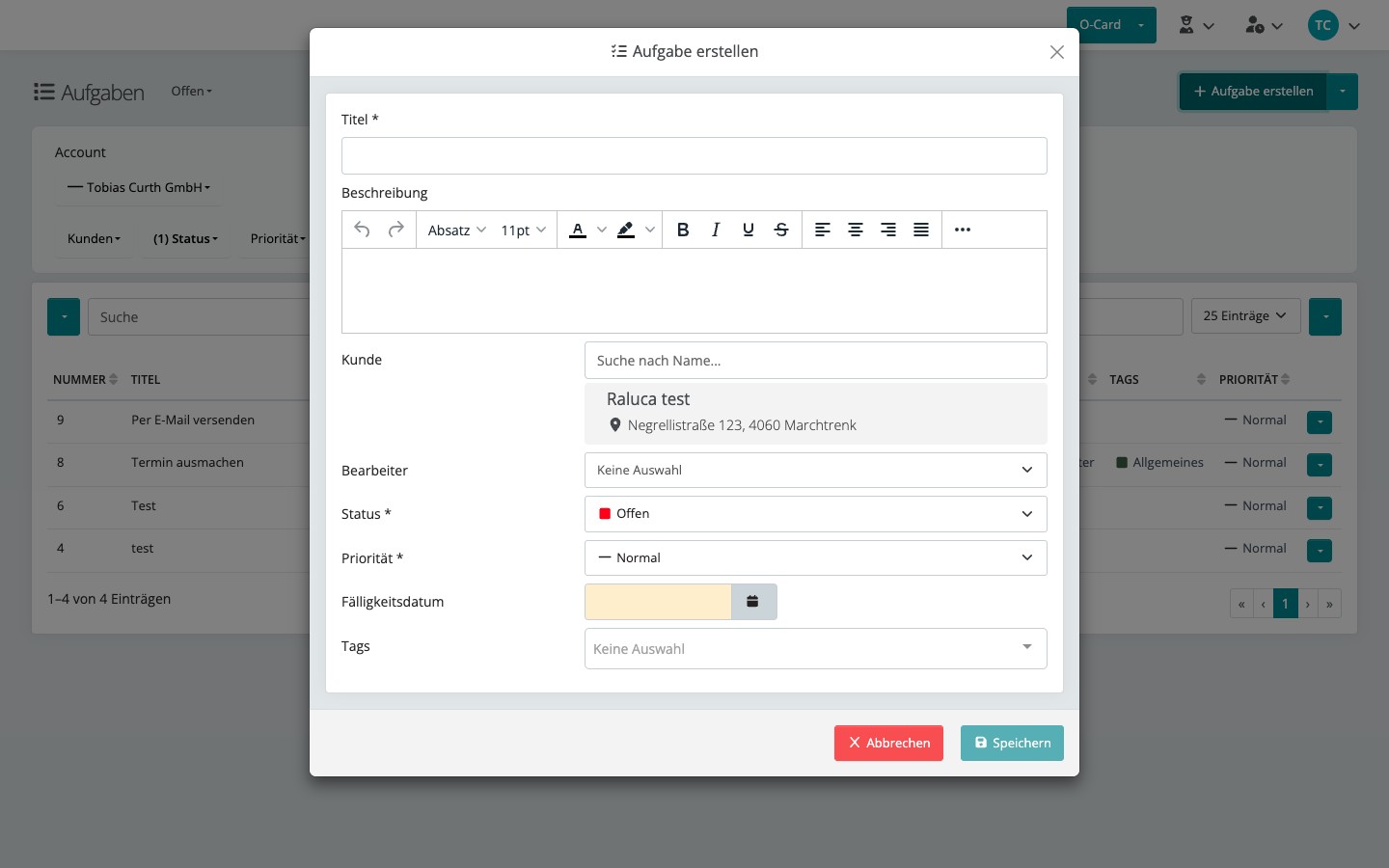Justify text in description editor

[921, 230]
